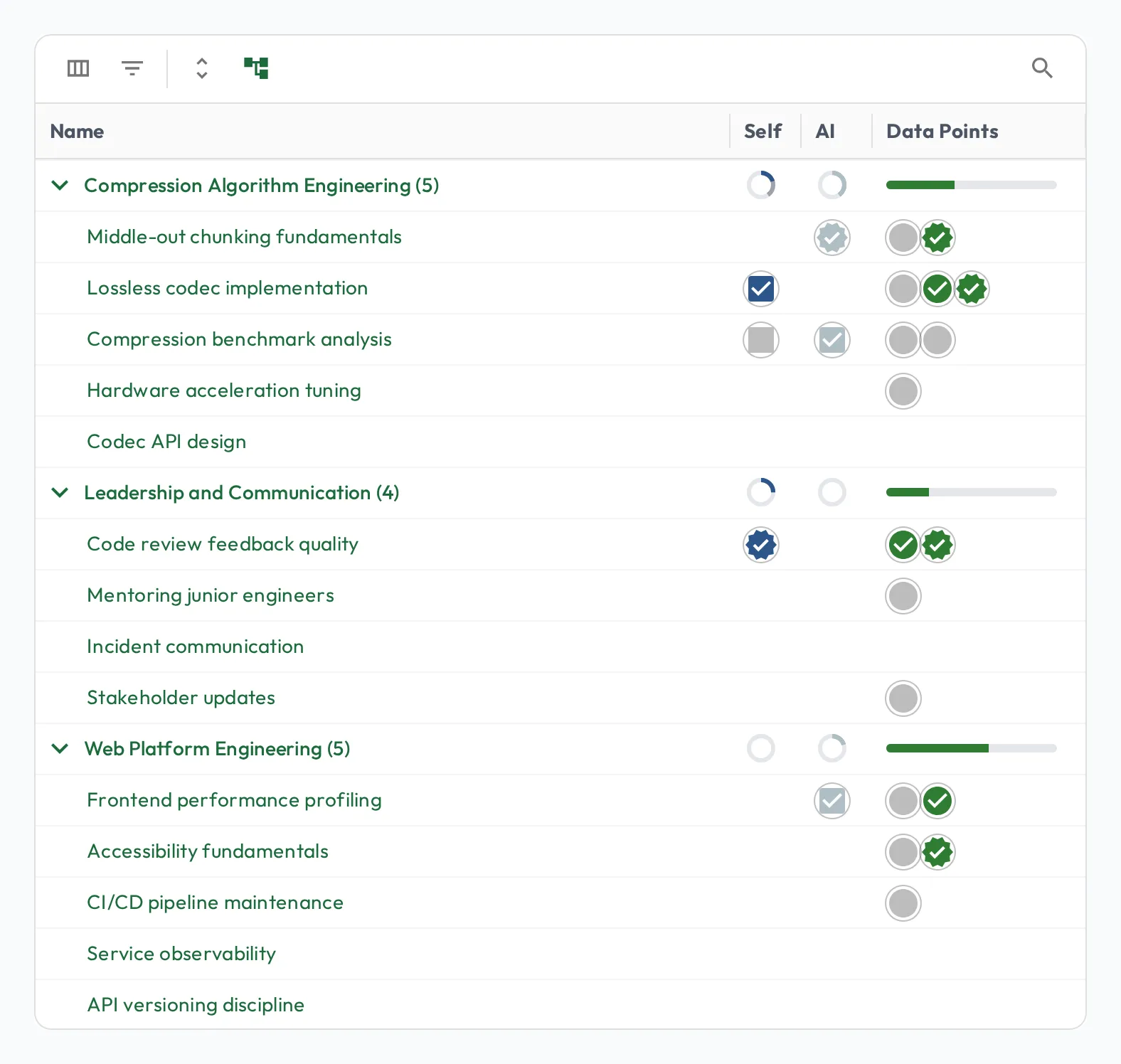This screenshot has height=1064, width=1121.
Task: Open Service observability
Action: [x=181, y=954]
